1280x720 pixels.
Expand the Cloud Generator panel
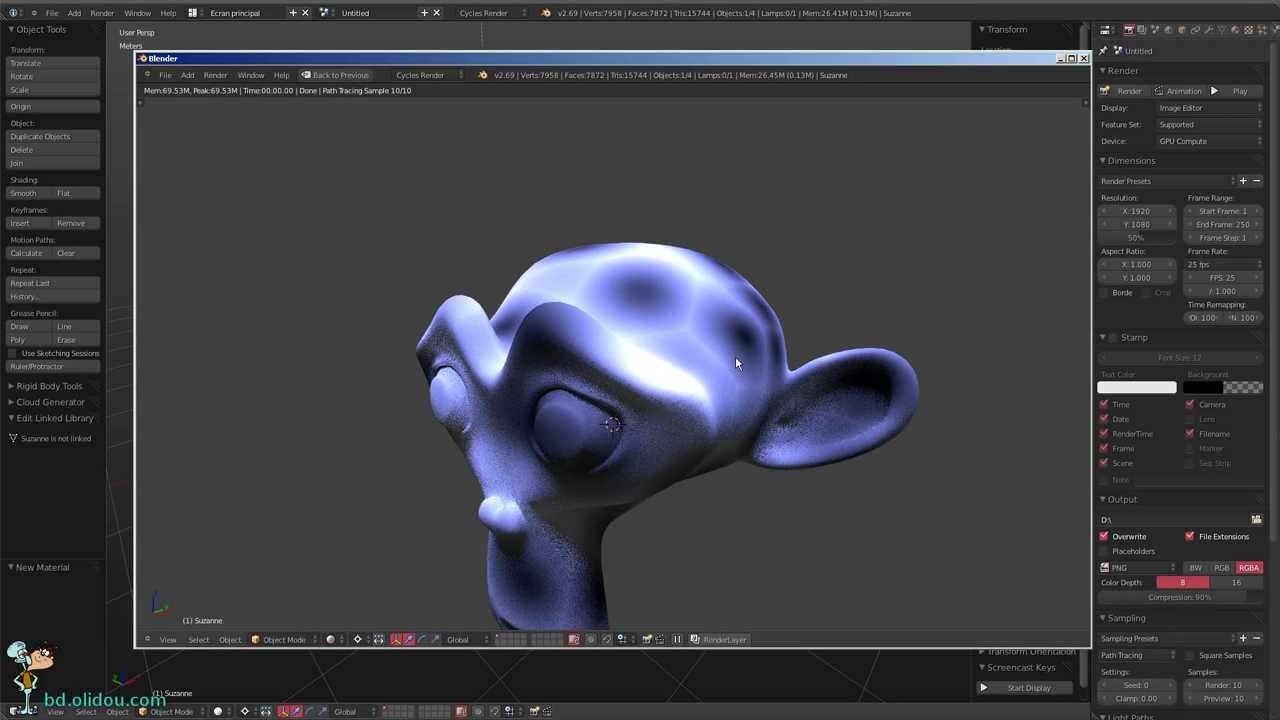pyautogui.click(x=49, y=402)
